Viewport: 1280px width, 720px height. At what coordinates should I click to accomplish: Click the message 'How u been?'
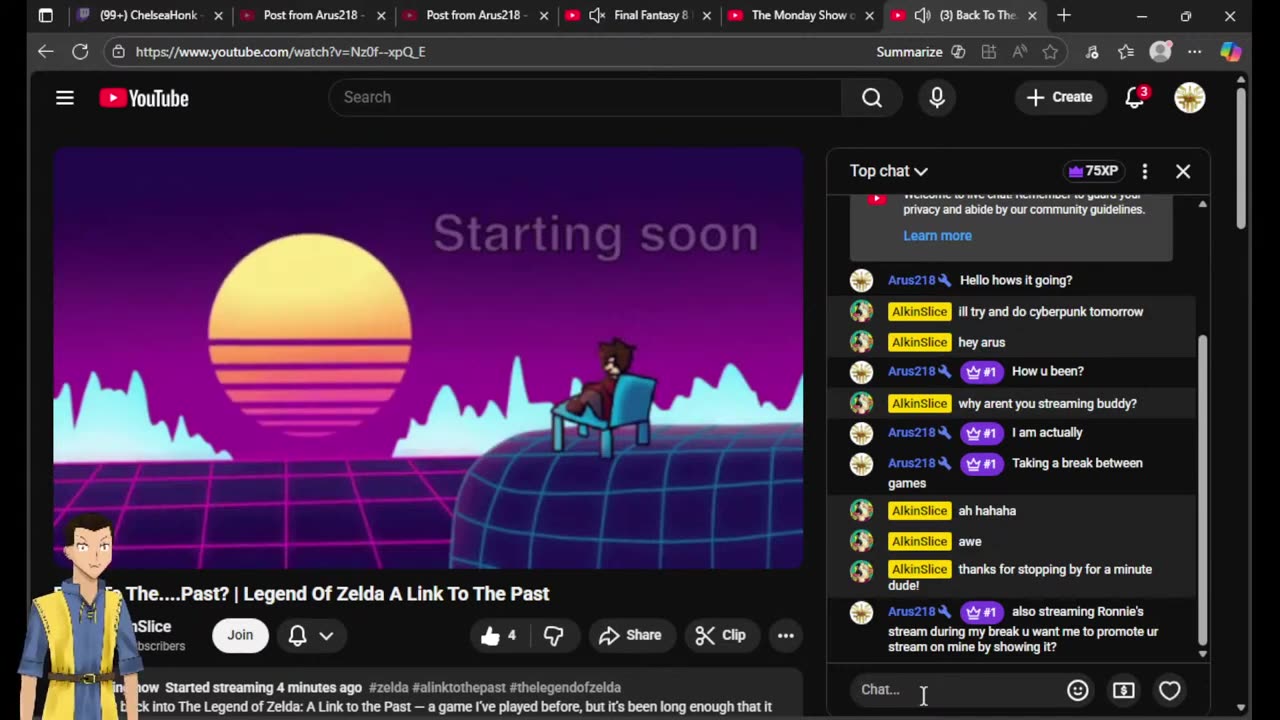point(1048,372)
